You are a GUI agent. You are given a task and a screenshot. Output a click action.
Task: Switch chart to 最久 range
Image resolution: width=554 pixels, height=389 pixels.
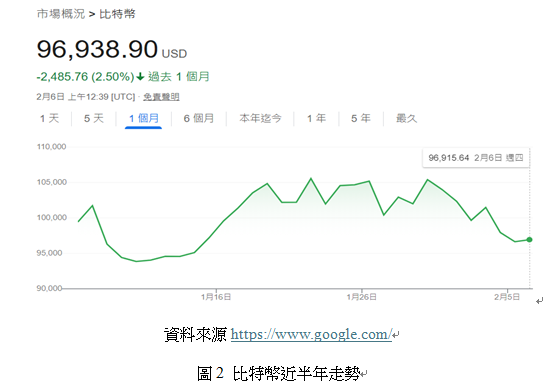[406, 118]
